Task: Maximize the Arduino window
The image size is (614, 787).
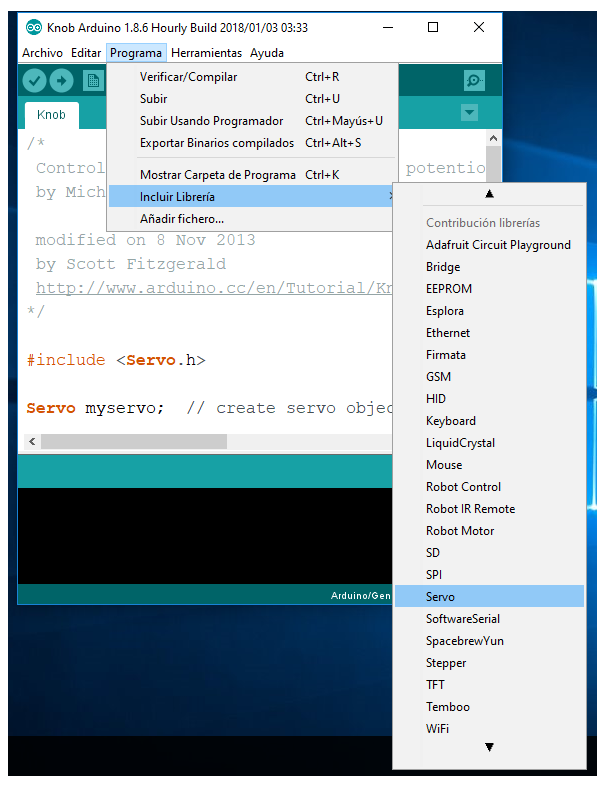Action: 433,27
